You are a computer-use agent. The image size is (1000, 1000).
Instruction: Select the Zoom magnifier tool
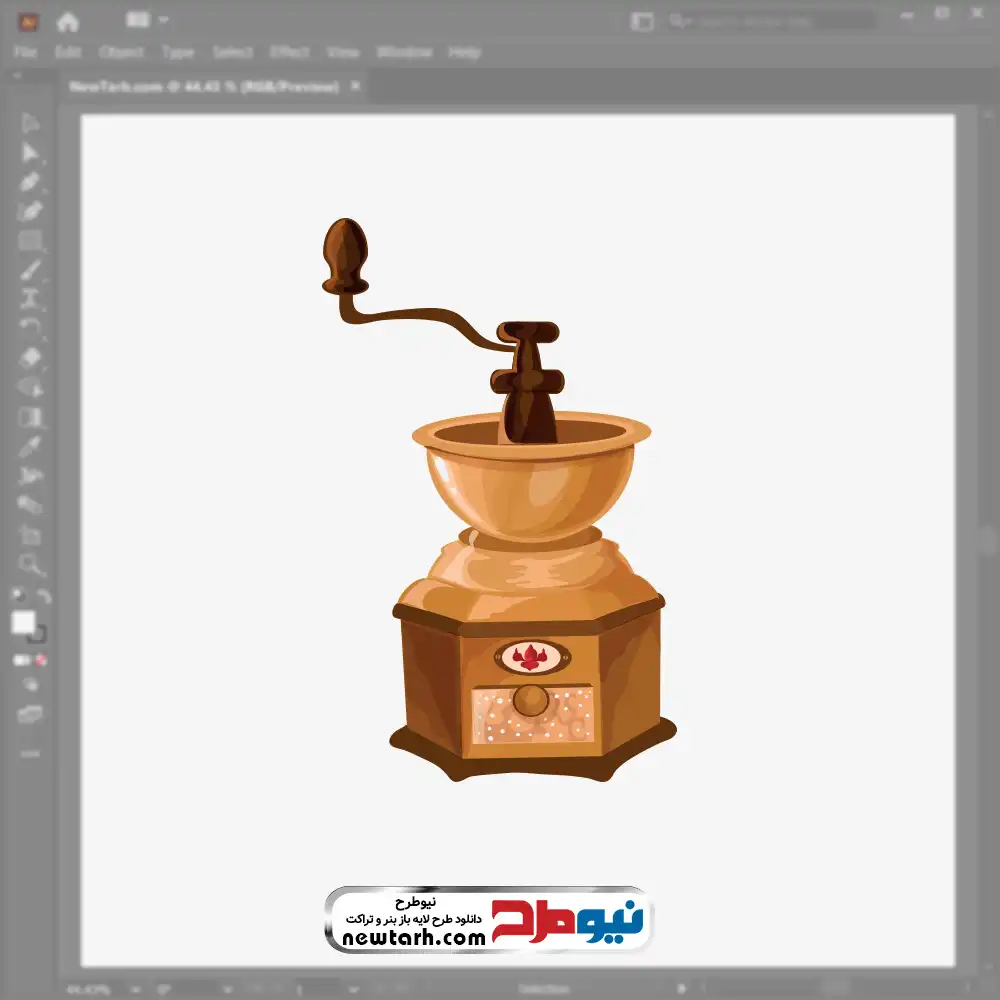tap(30, 565)
